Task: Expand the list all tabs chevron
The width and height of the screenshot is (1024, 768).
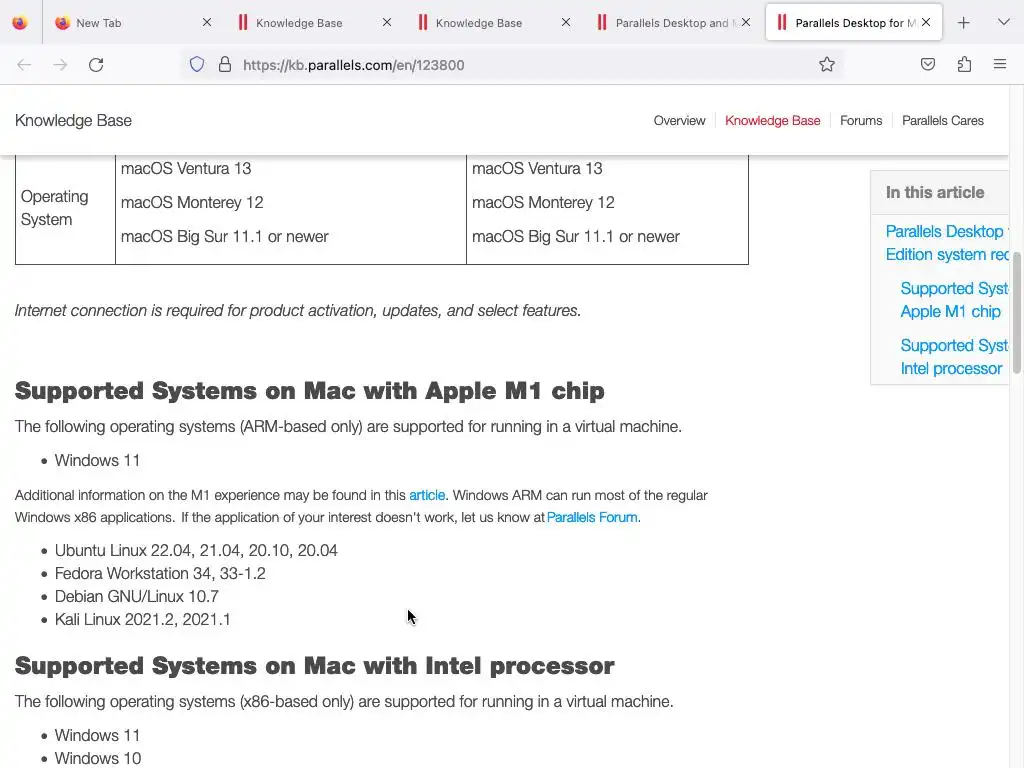Action: [1004, 22]
